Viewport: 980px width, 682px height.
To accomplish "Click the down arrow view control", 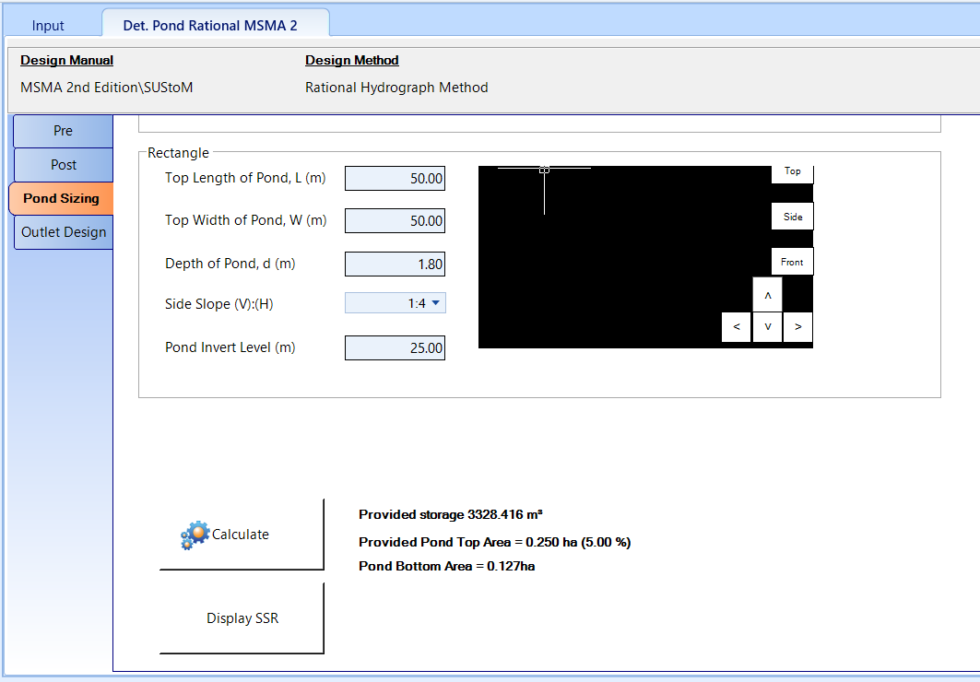I will tap(767, 327).
